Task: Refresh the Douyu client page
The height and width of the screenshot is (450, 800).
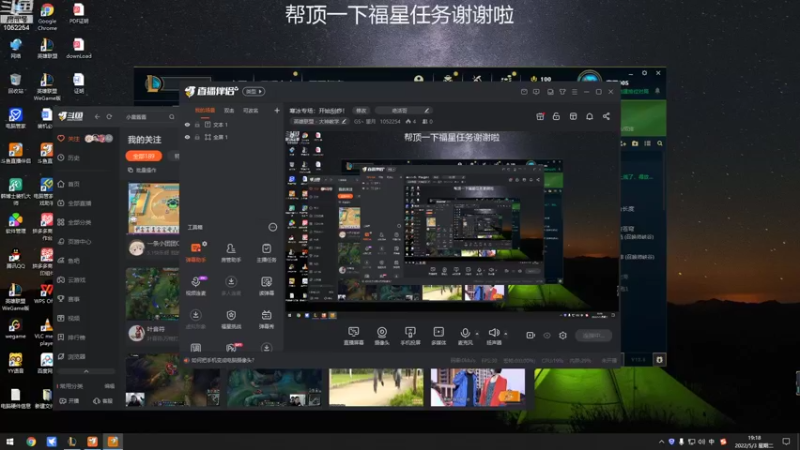Action: [109, 117]
